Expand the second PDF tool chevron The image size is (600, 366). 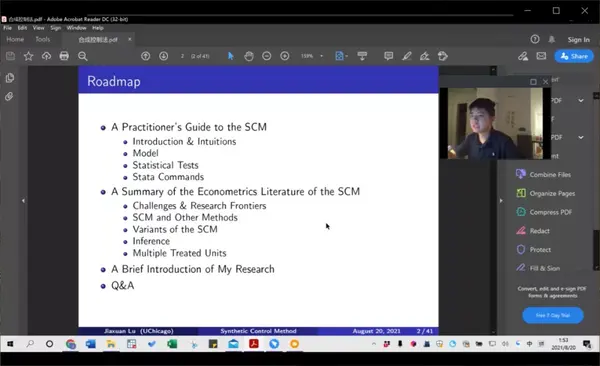coord(581,137)
